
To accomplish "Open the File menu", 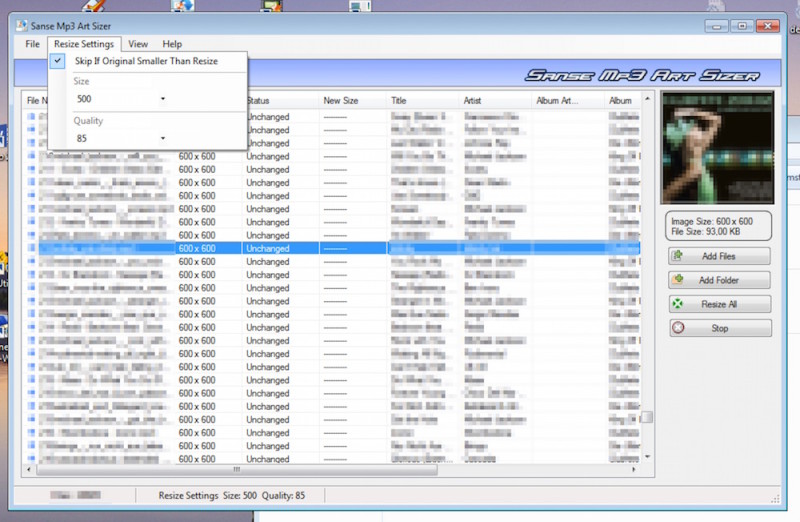I will click(32, 44).
